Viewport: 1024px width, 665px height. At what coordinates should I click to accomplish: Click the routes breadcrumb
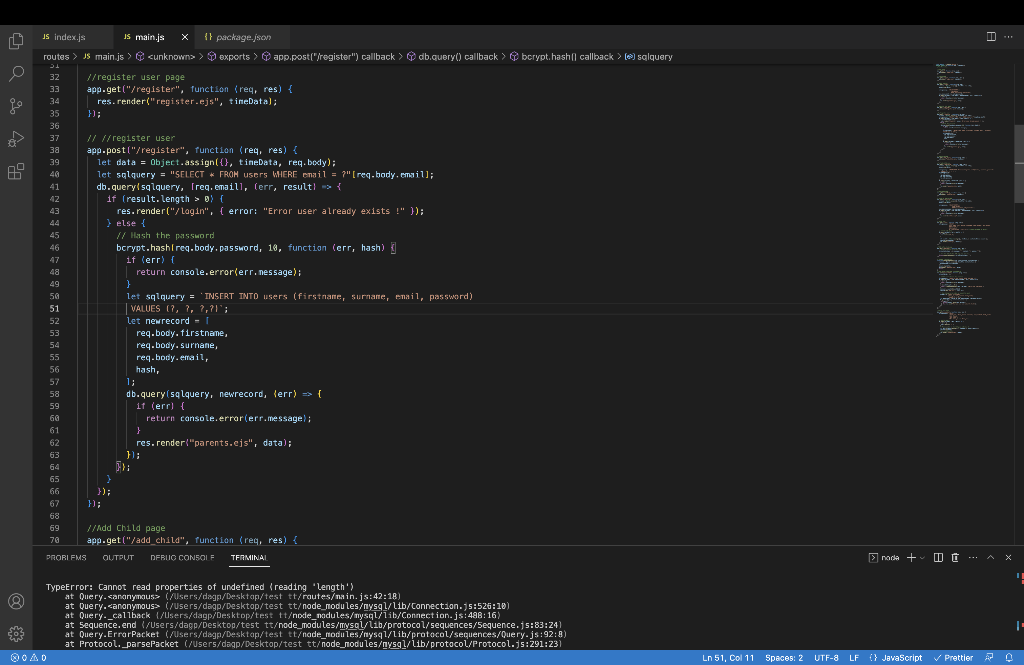(56, 57)
